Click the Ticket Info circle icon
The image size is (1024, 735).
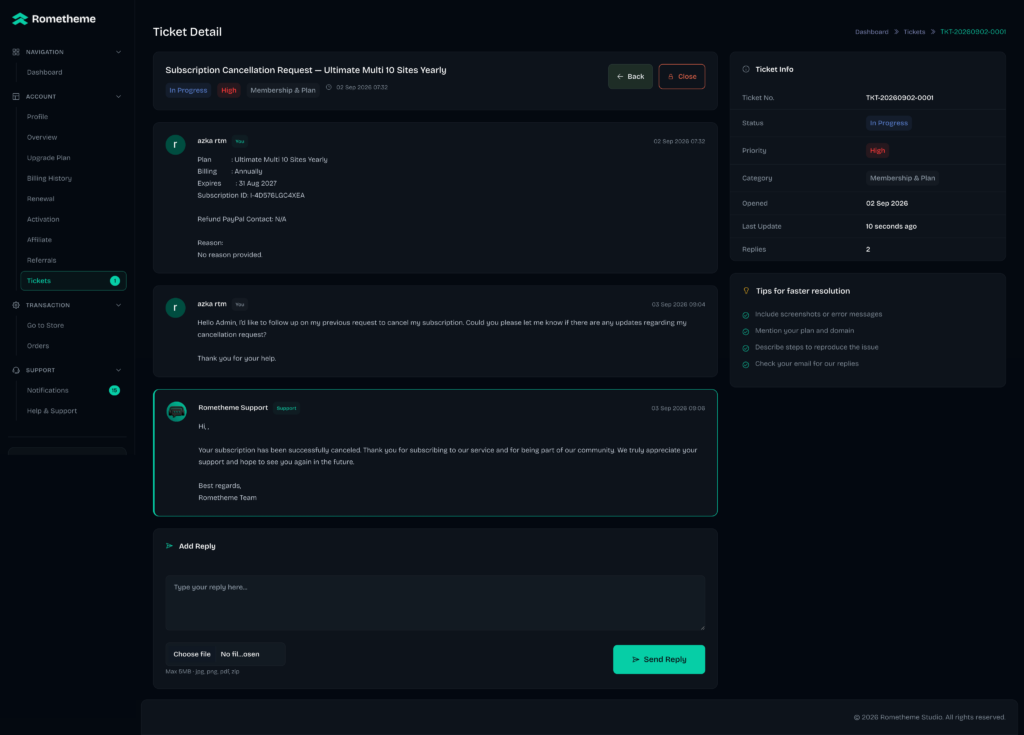pos(746,69)
